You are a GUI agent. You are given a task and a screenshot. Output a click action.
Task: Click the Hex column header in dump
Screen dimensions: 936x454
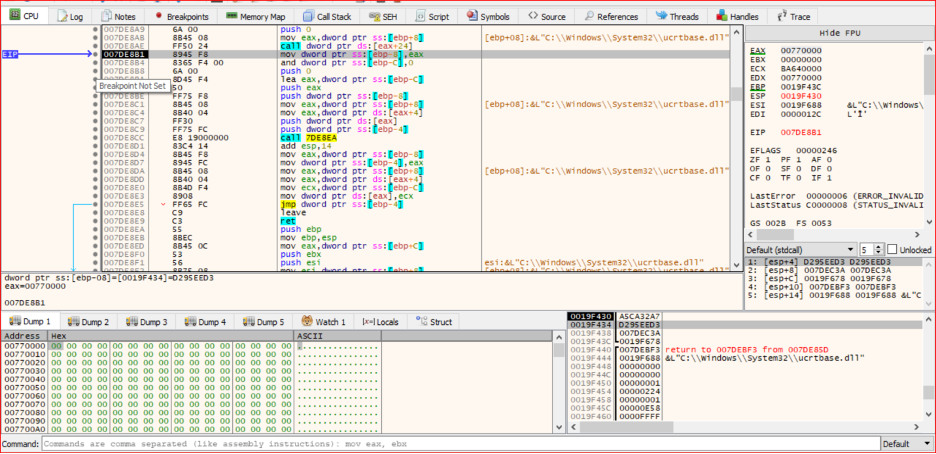pos(171,336)
